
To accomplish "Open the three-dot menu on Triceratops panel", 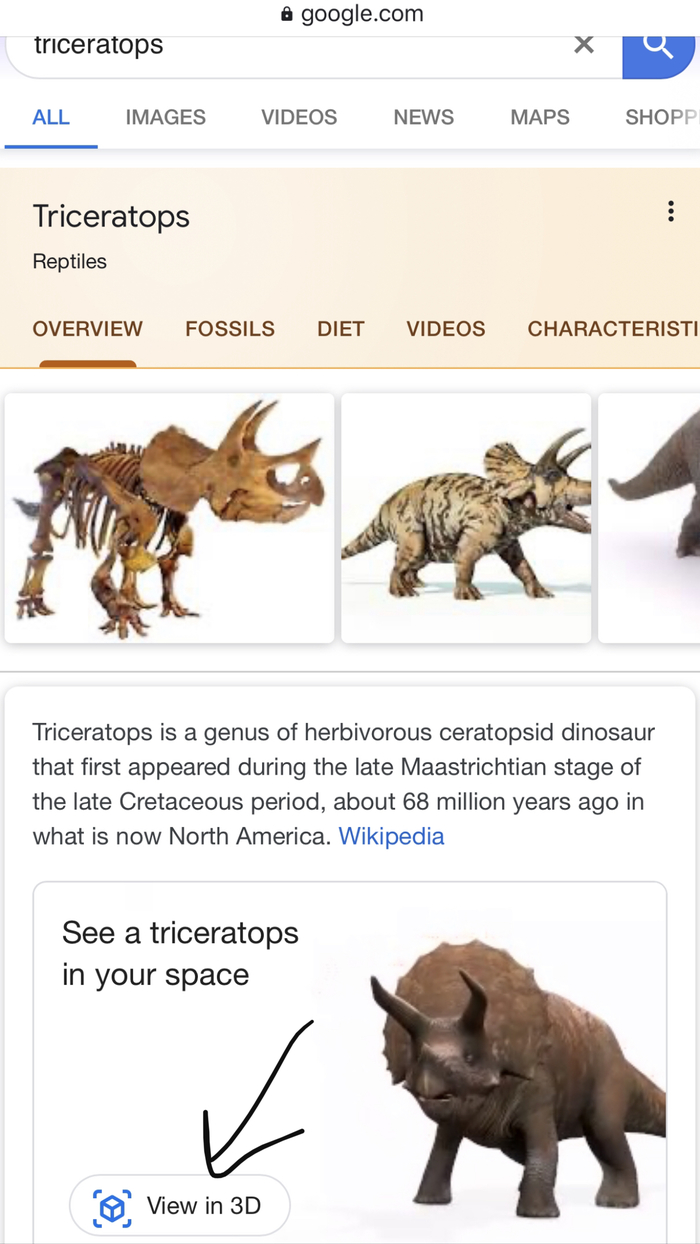I will point(670,211).
